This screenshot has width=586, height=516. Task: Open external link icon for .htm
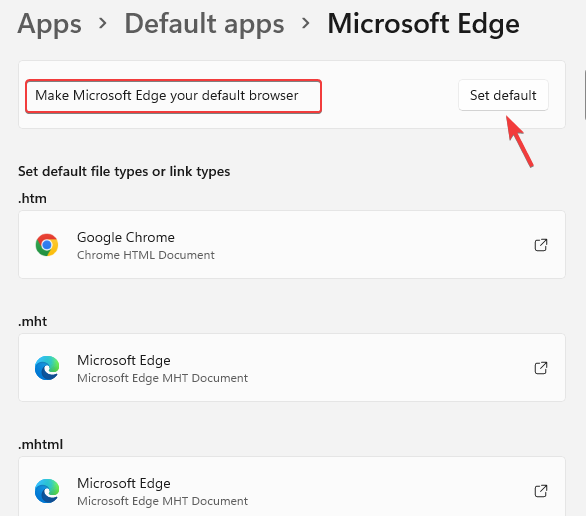coord(540,245)
